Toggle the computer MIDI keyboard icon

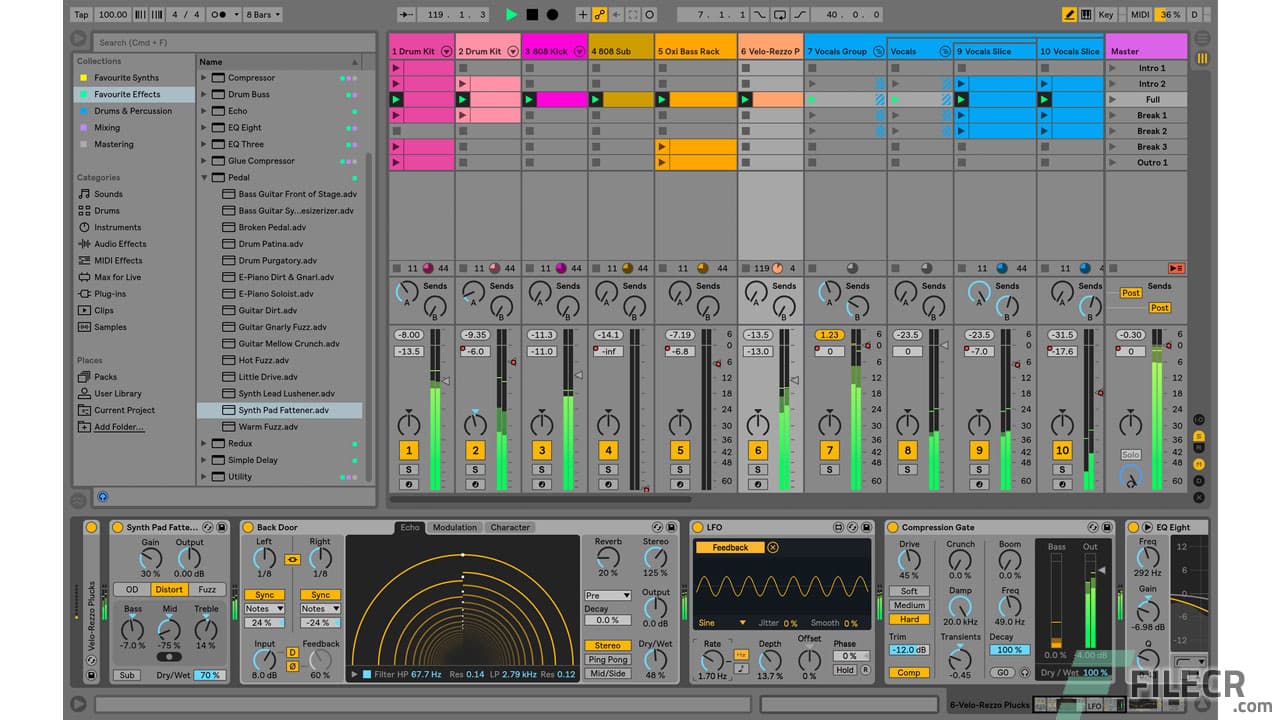(1086, 14)
